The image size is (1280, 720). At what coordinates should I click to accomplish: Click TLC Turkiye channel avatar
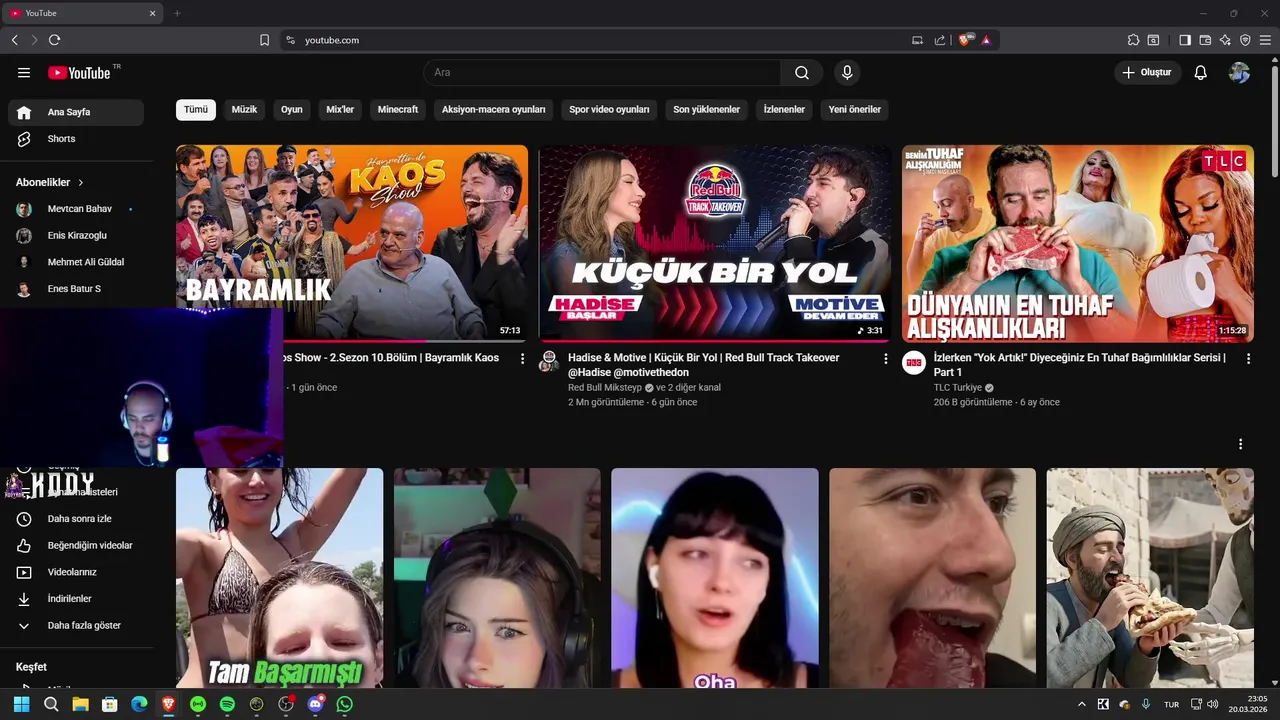pyautogui.click(x=914, y=362)
